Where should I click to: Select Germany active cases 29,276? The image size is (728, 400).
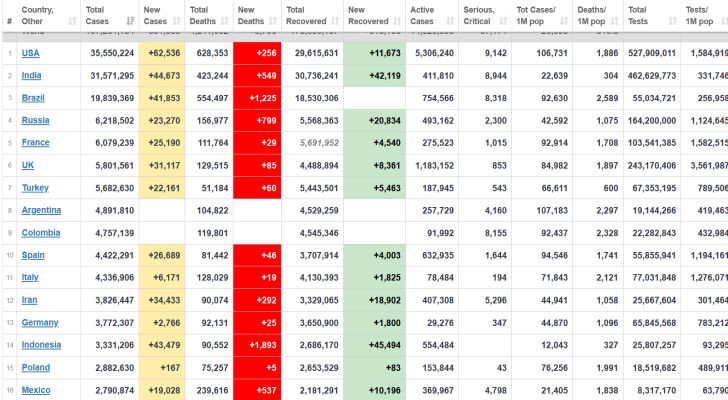click(x=440, y=323)
